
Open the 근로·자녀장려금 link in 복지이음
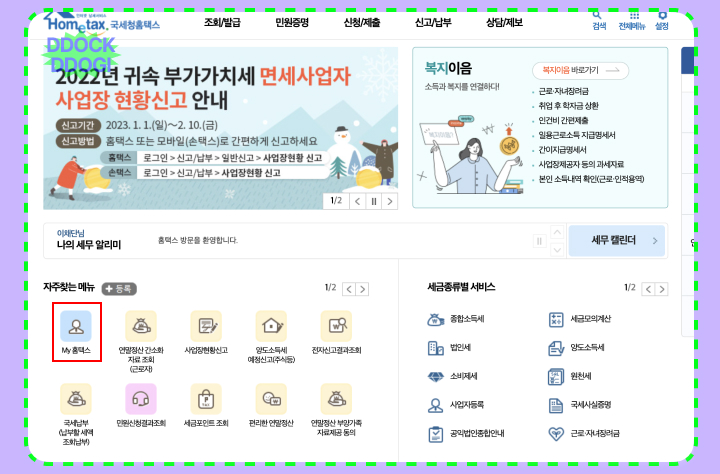[563, 91]
